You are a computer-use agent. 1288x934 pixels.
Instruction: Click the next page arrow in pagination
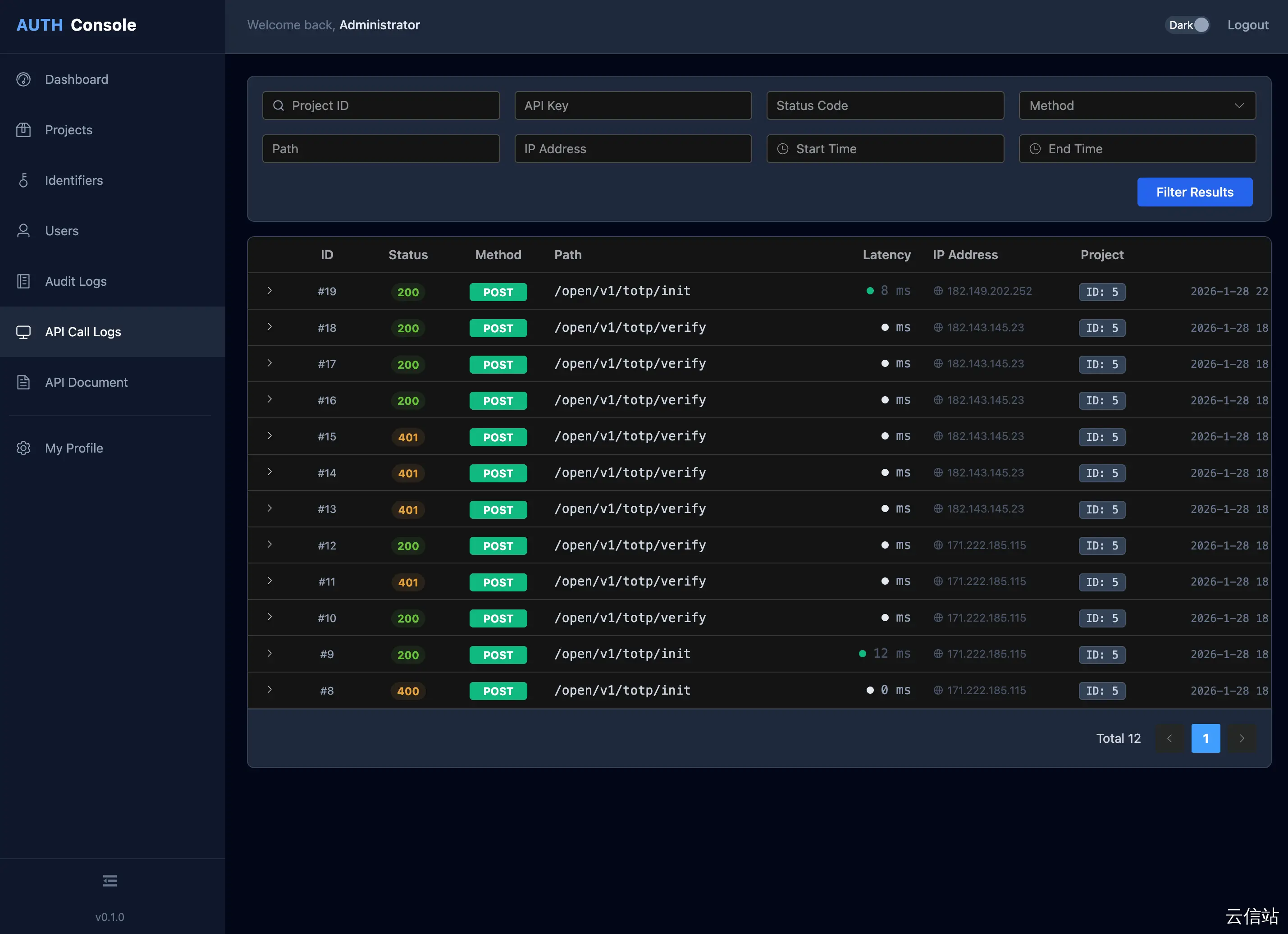coord(1242,738)
